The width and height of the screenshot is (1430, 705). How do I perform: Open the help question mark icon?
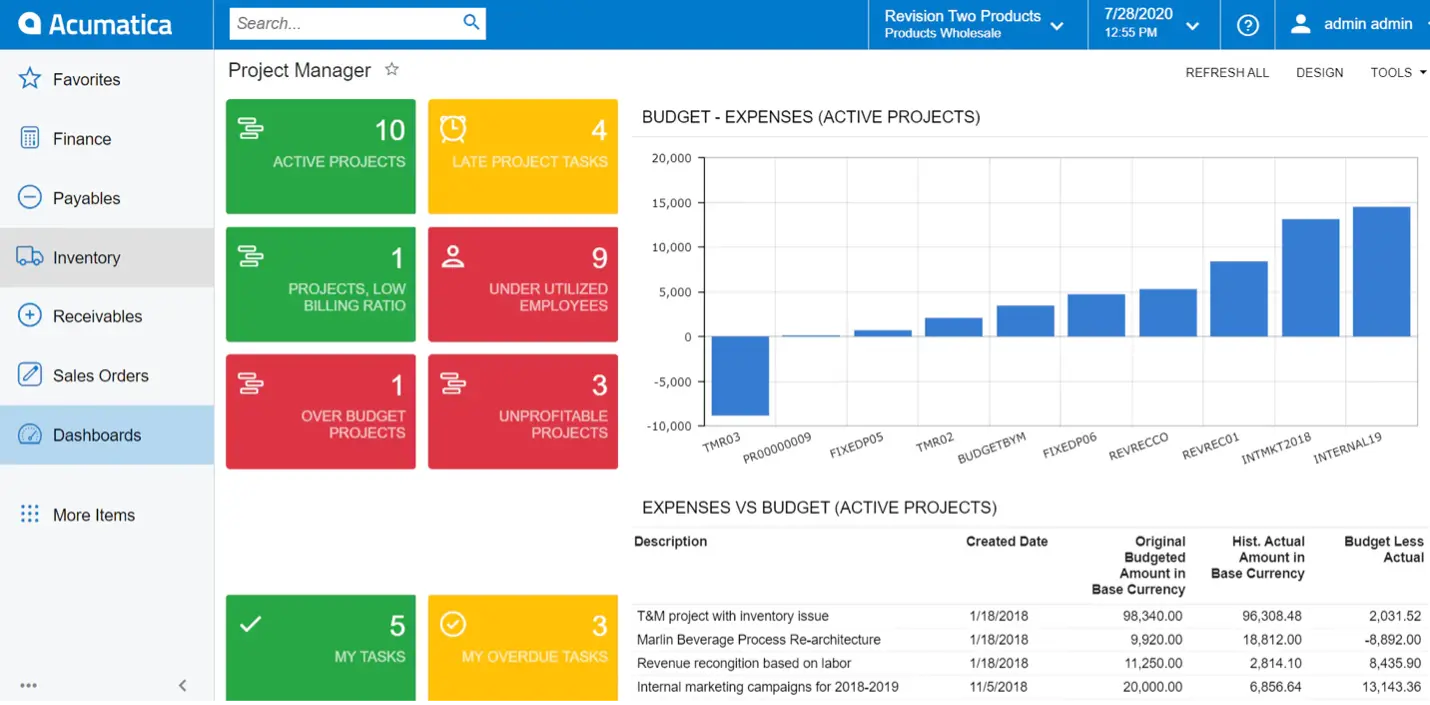[x=1247, y=24]
